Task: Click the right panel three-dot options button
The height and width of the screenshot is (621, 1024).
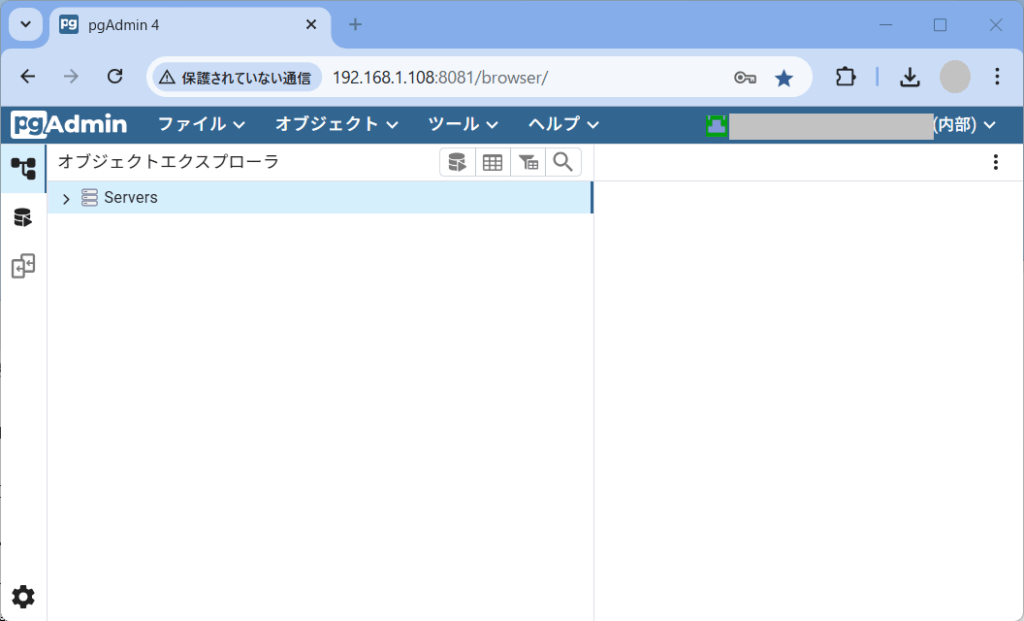Action: coord(995,162)
